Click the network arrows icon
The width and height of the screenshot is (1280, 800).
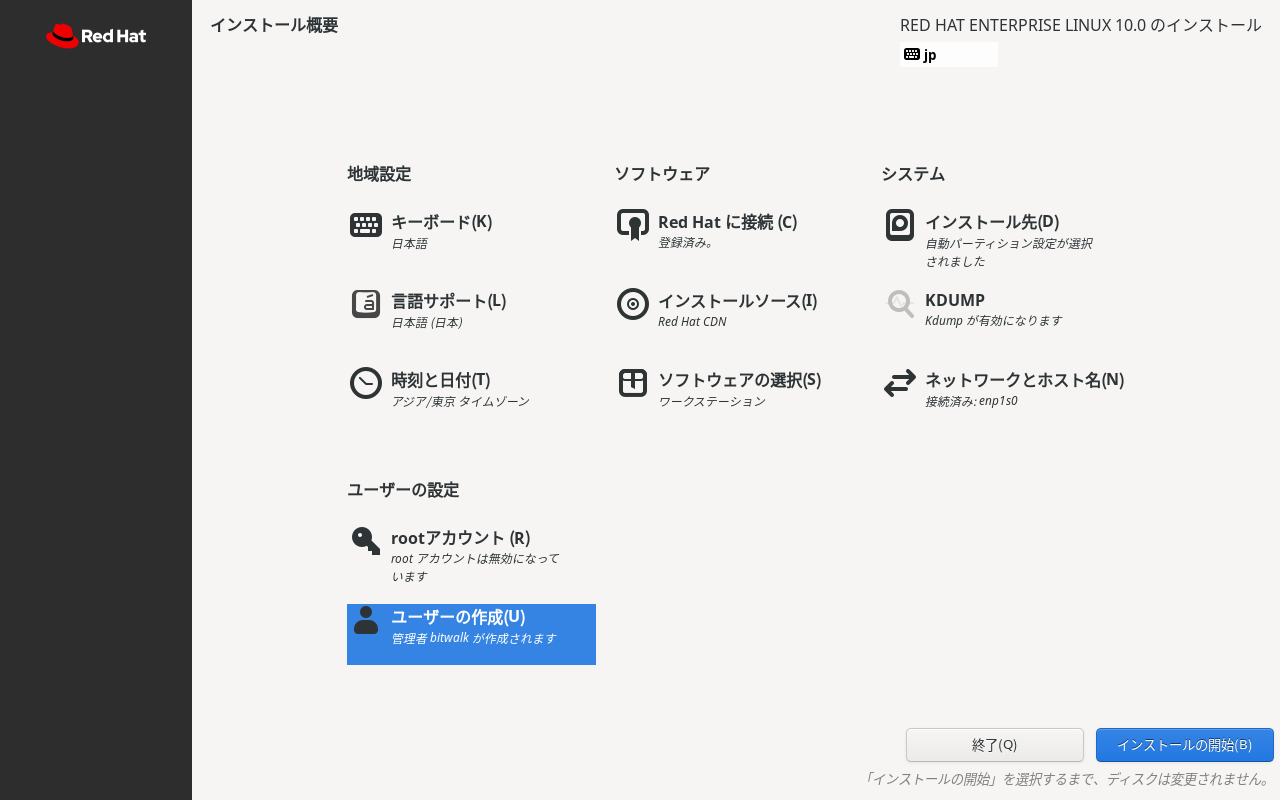900,383
